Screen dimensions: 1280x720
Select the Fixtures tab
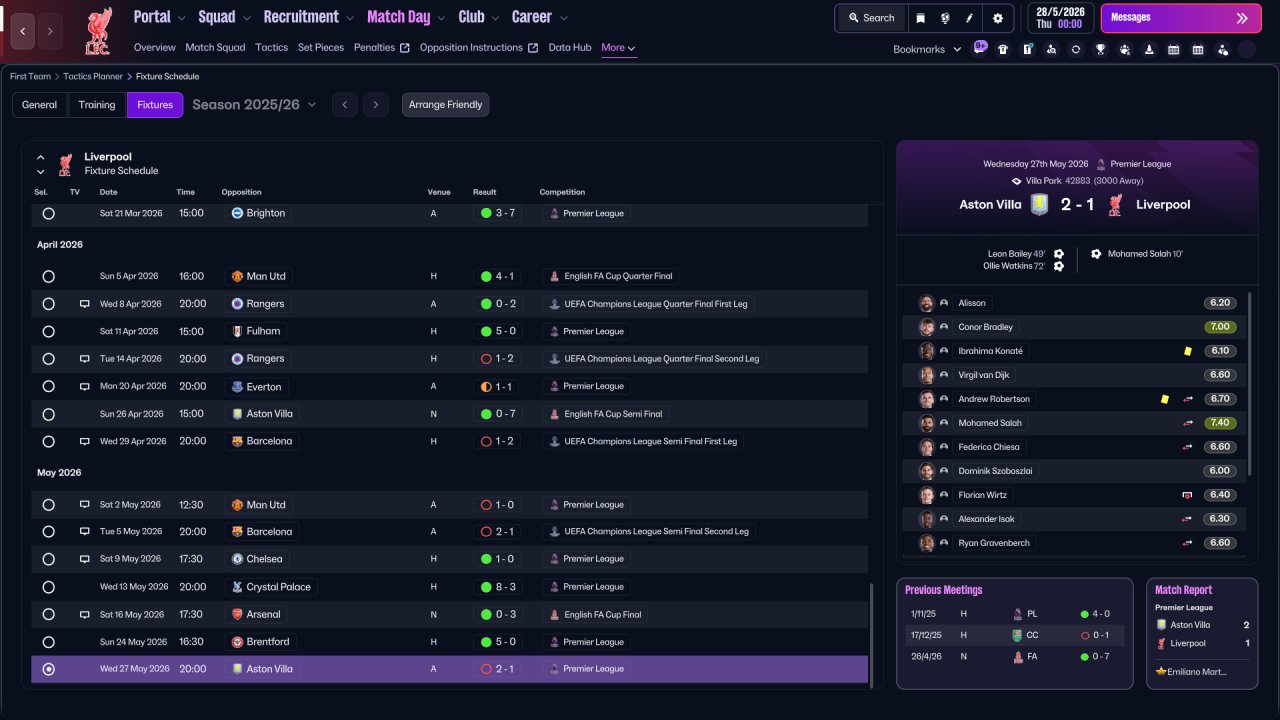click(x=155, y=105)
